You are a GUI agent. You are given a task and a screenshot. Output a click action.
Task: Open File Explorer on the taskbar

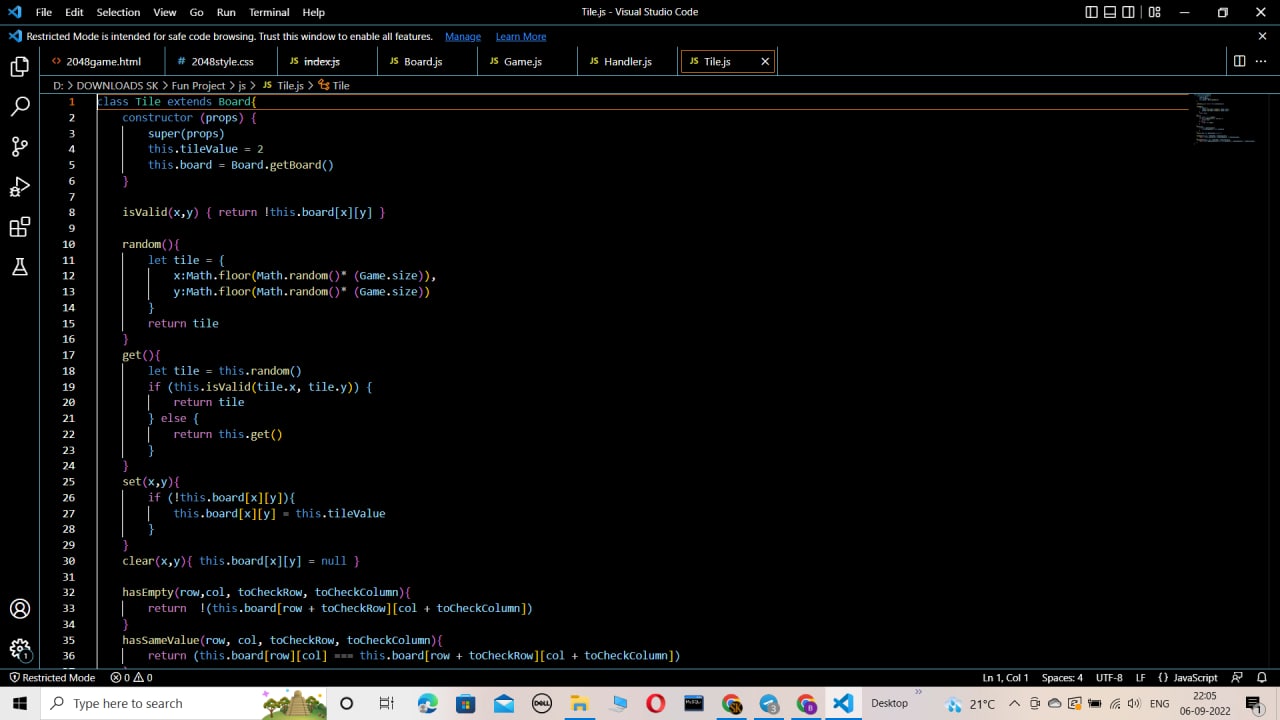(580, 703)
